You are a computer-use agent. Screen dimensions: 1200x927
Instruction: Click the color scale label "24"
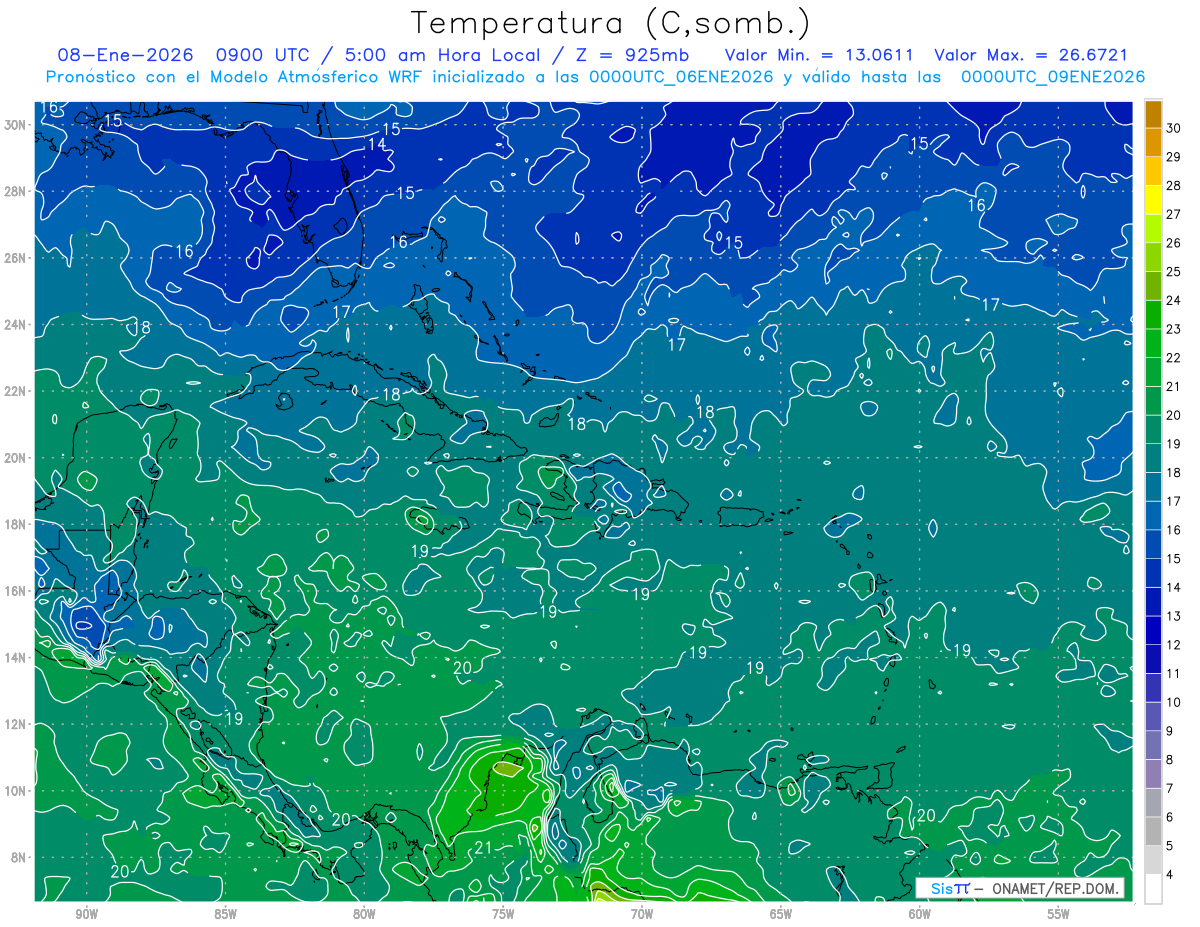coord(1174,300)
